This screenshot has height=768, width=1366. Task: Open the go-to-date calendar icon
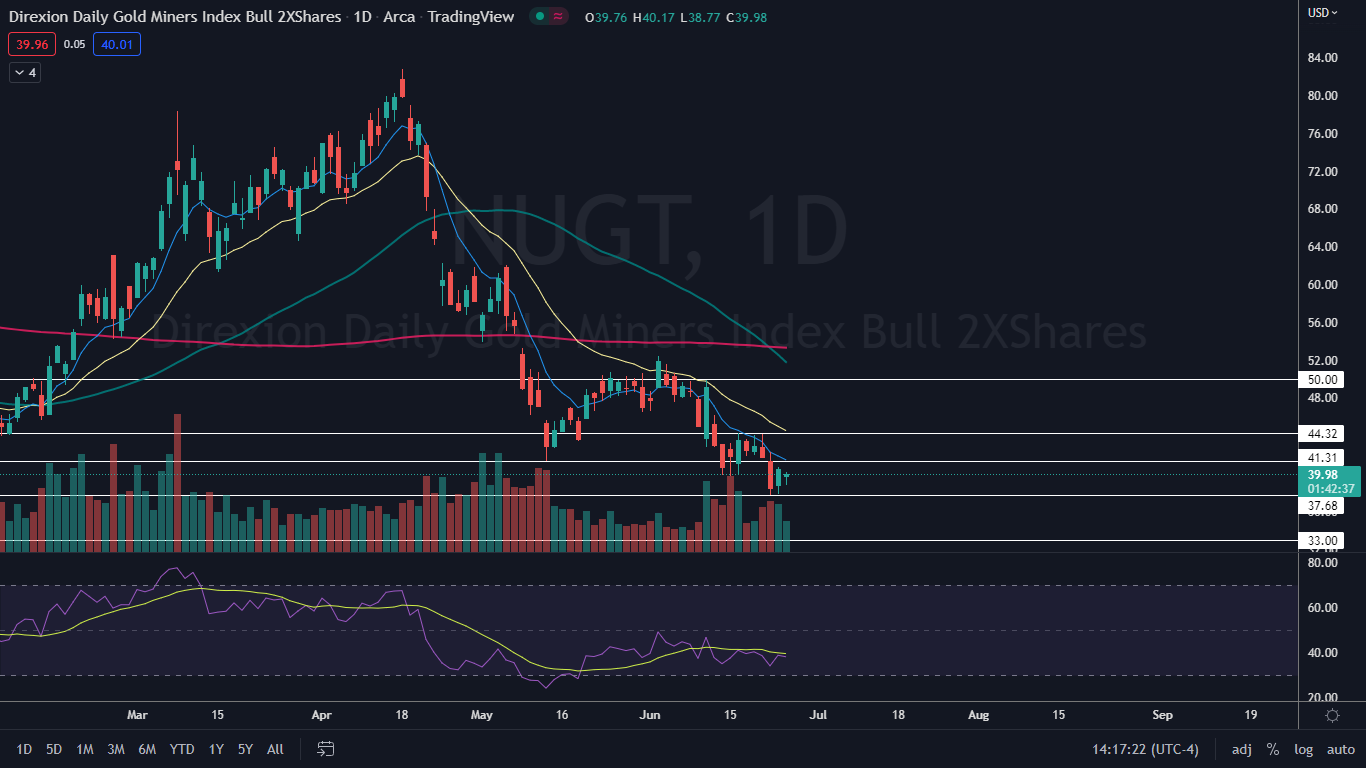325,748
